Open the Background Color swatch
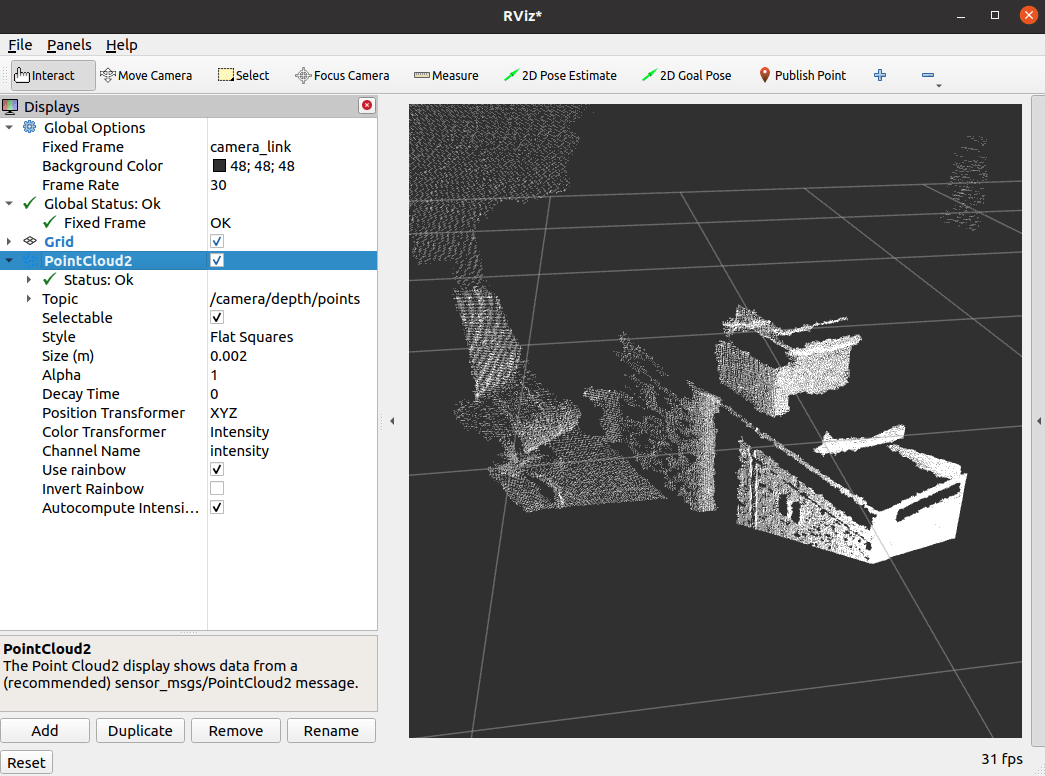Screen dimensions: 1045x776 tap(219, 165)
